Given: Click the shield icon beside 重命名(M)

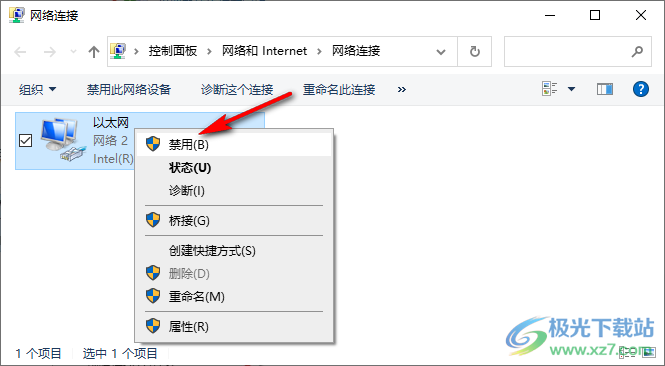Looking at the screenshot, I should pos(153,296).
